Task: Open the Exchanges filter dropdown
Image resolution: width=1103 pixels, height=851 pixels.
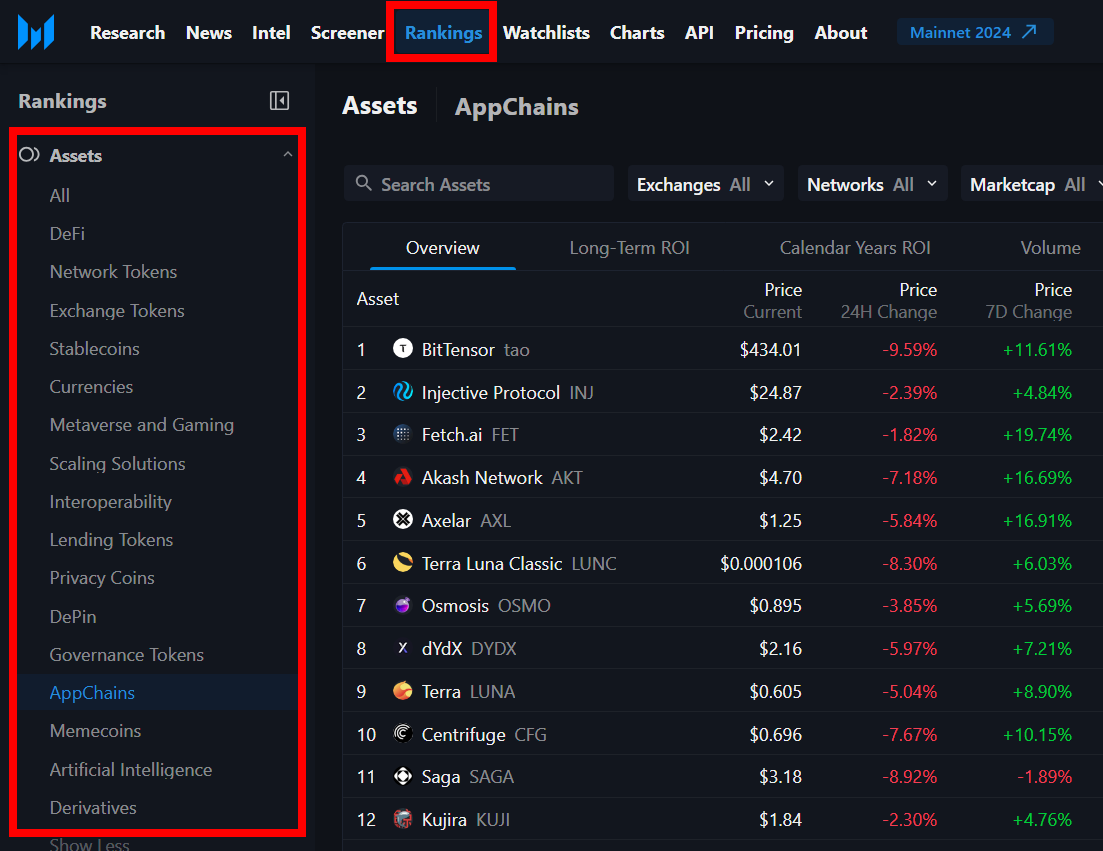Action: point(705,185)
